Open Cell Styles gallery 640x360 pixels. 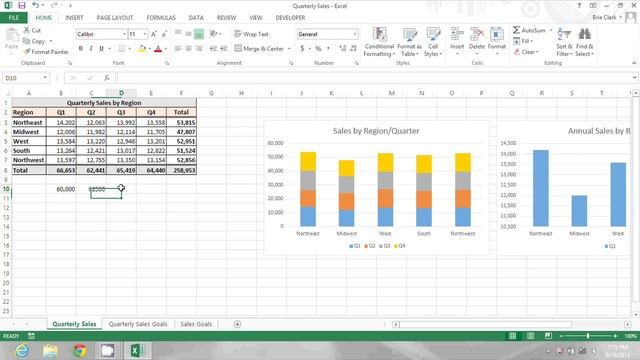(433, 42)
